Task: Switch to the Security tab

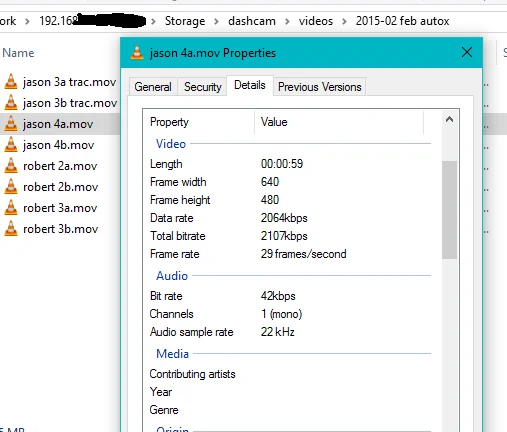Action: point(203,87)
